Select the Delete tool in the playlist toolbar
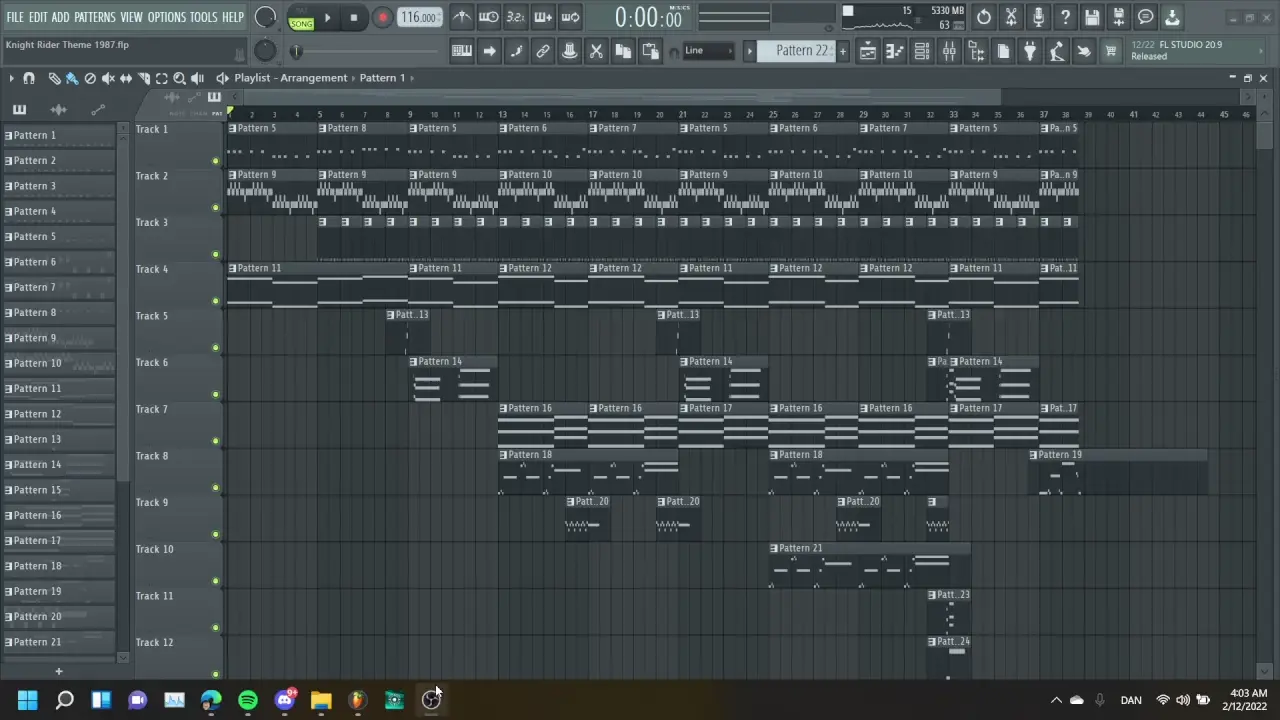The height and width of the screenshot is (720, 1280). tap(89, 78)
